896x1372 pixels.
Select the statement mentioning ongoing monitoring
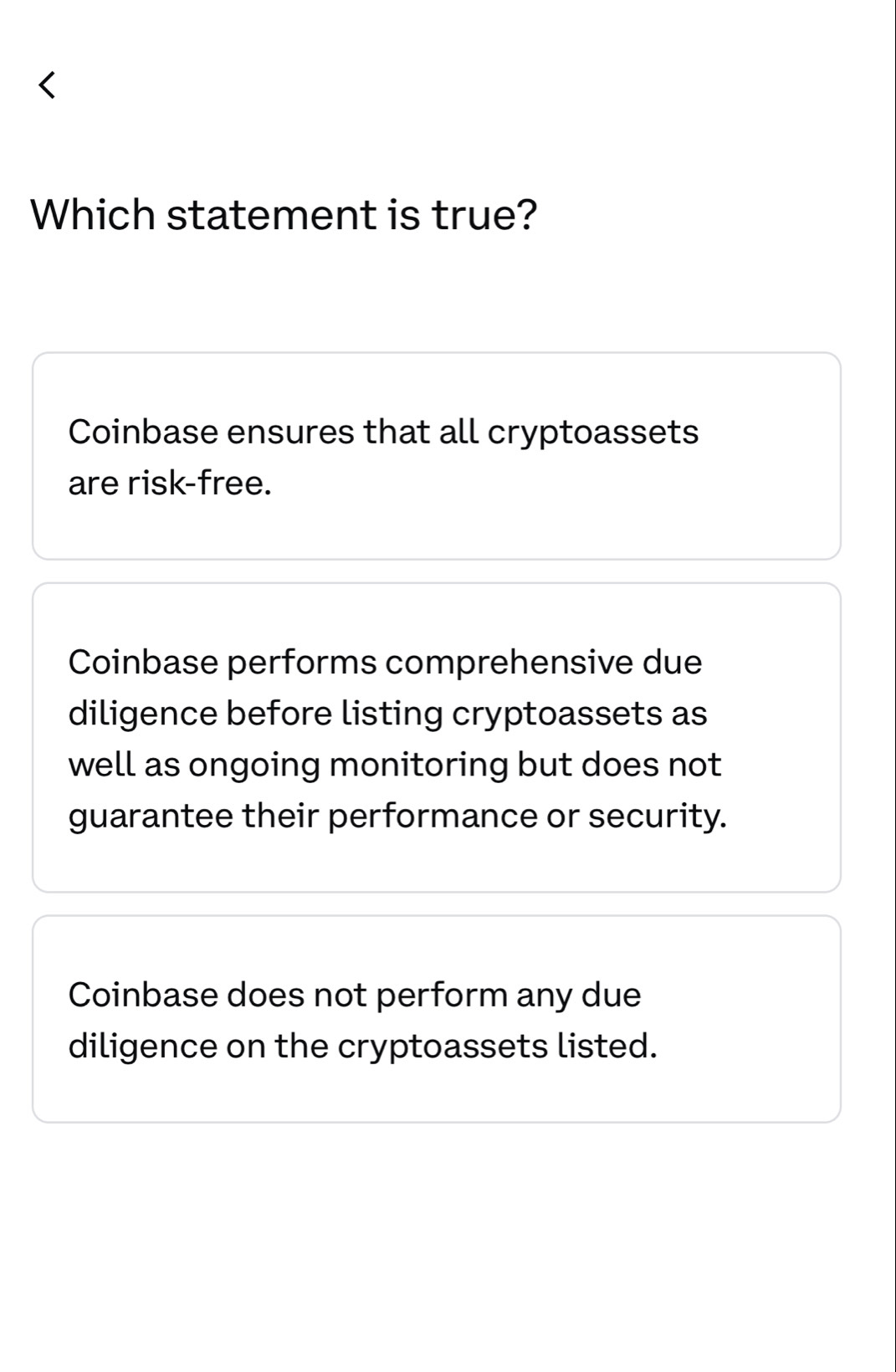(437, 736)
